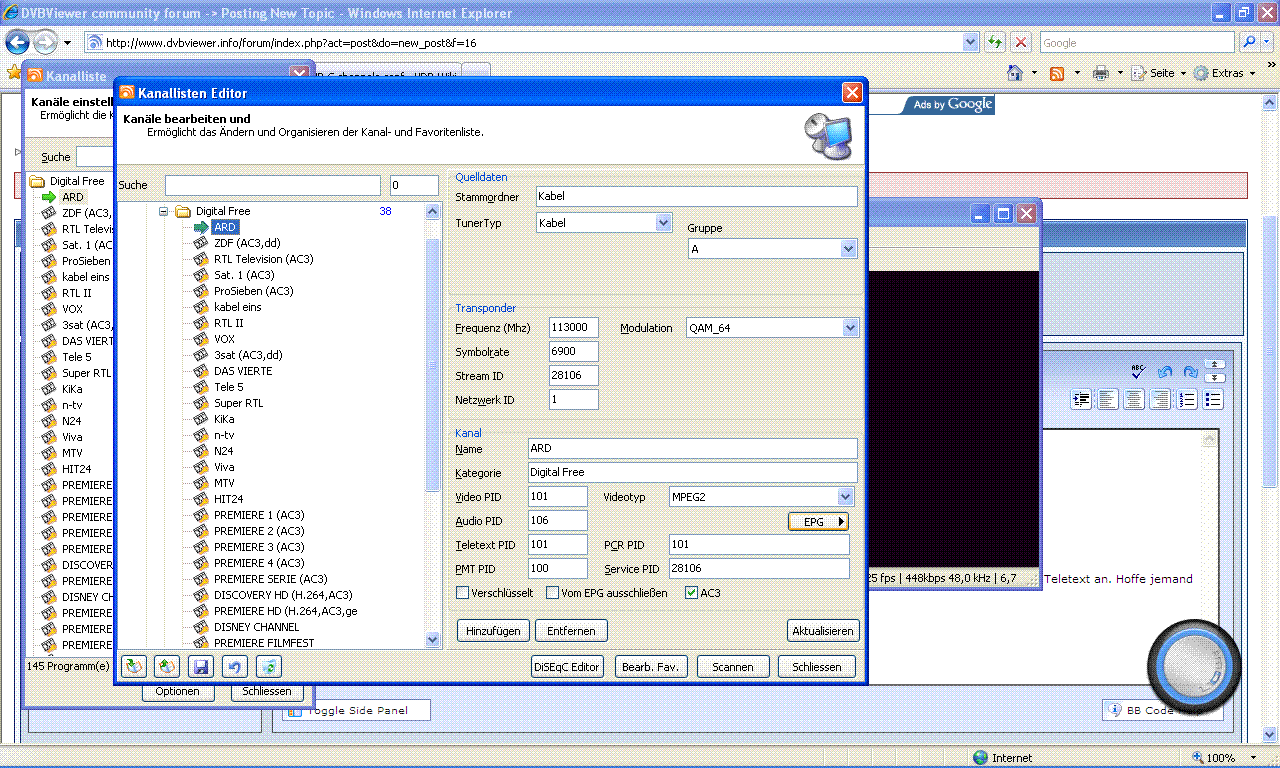Click the undo arrow icon beside save
Viewport: 1280px width, 768px height.
(x=234, y=667)
